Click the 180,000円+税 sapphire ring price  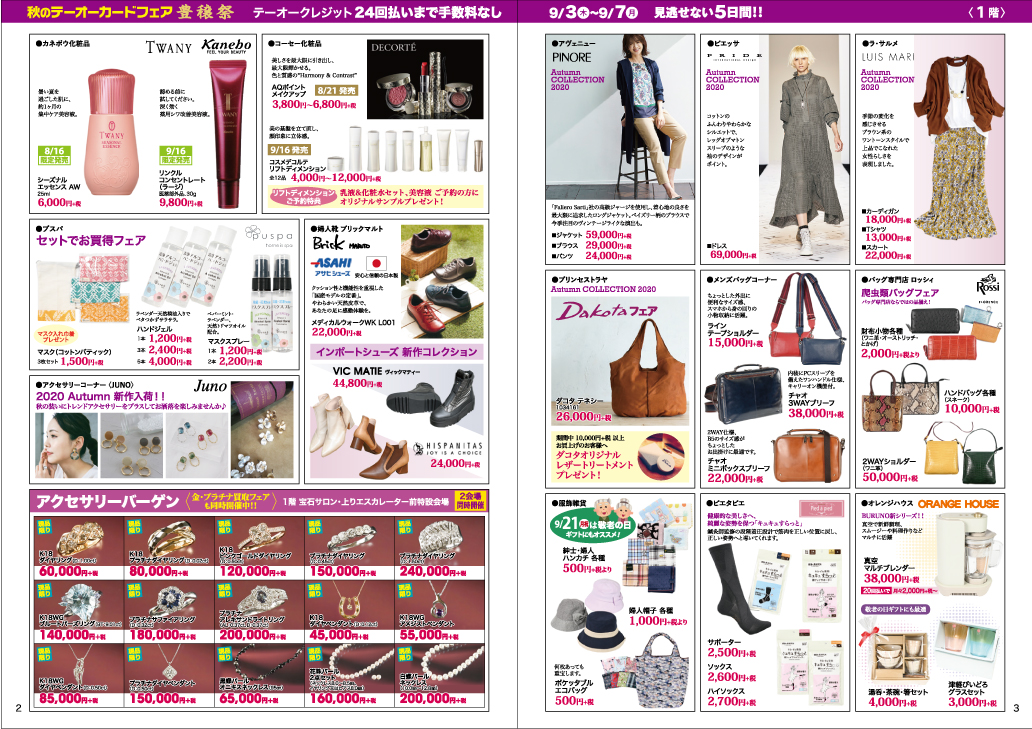coord(163,635)
